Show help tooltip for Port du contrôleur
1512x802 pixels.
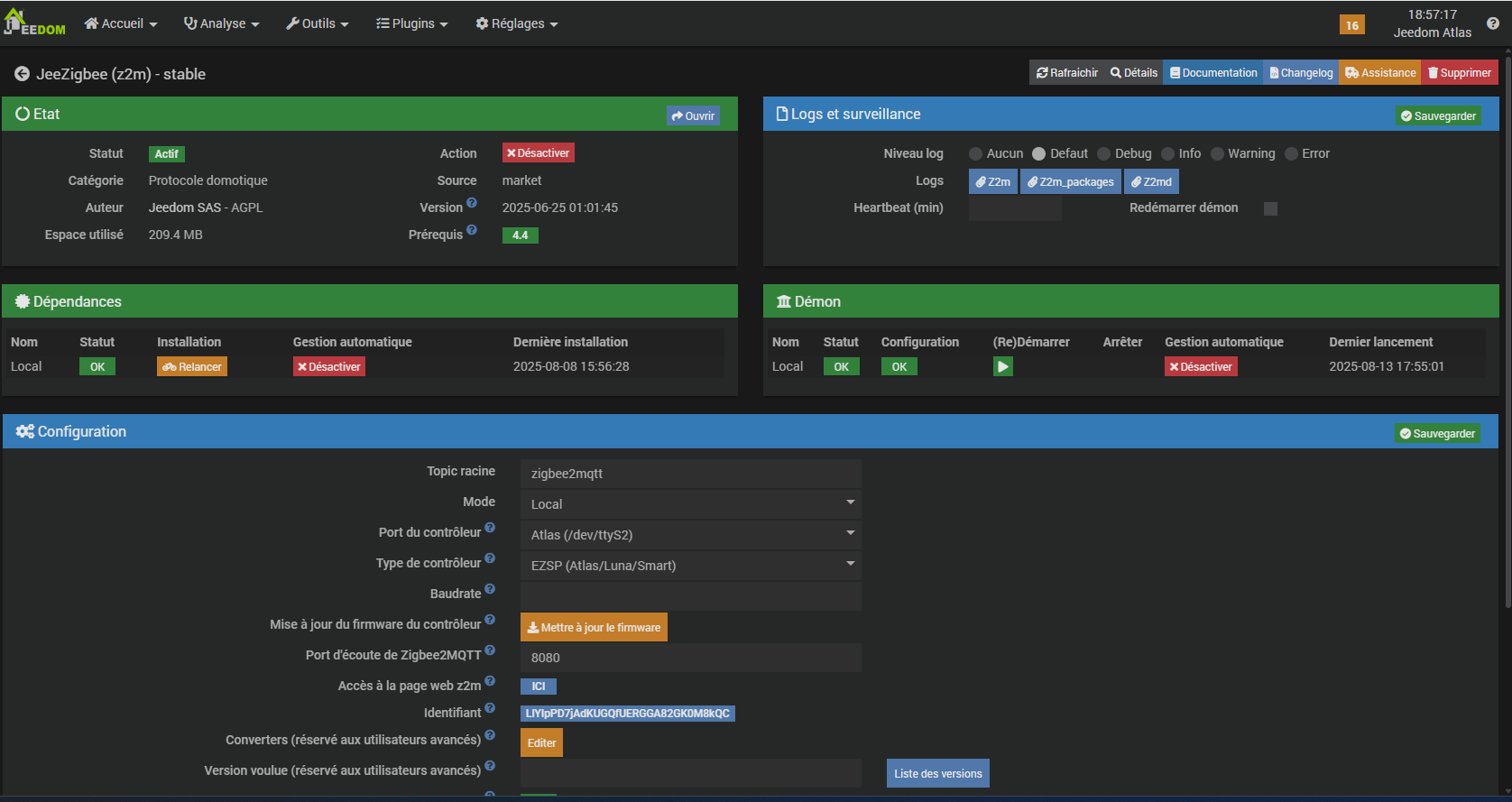click(x=490, y=528)
